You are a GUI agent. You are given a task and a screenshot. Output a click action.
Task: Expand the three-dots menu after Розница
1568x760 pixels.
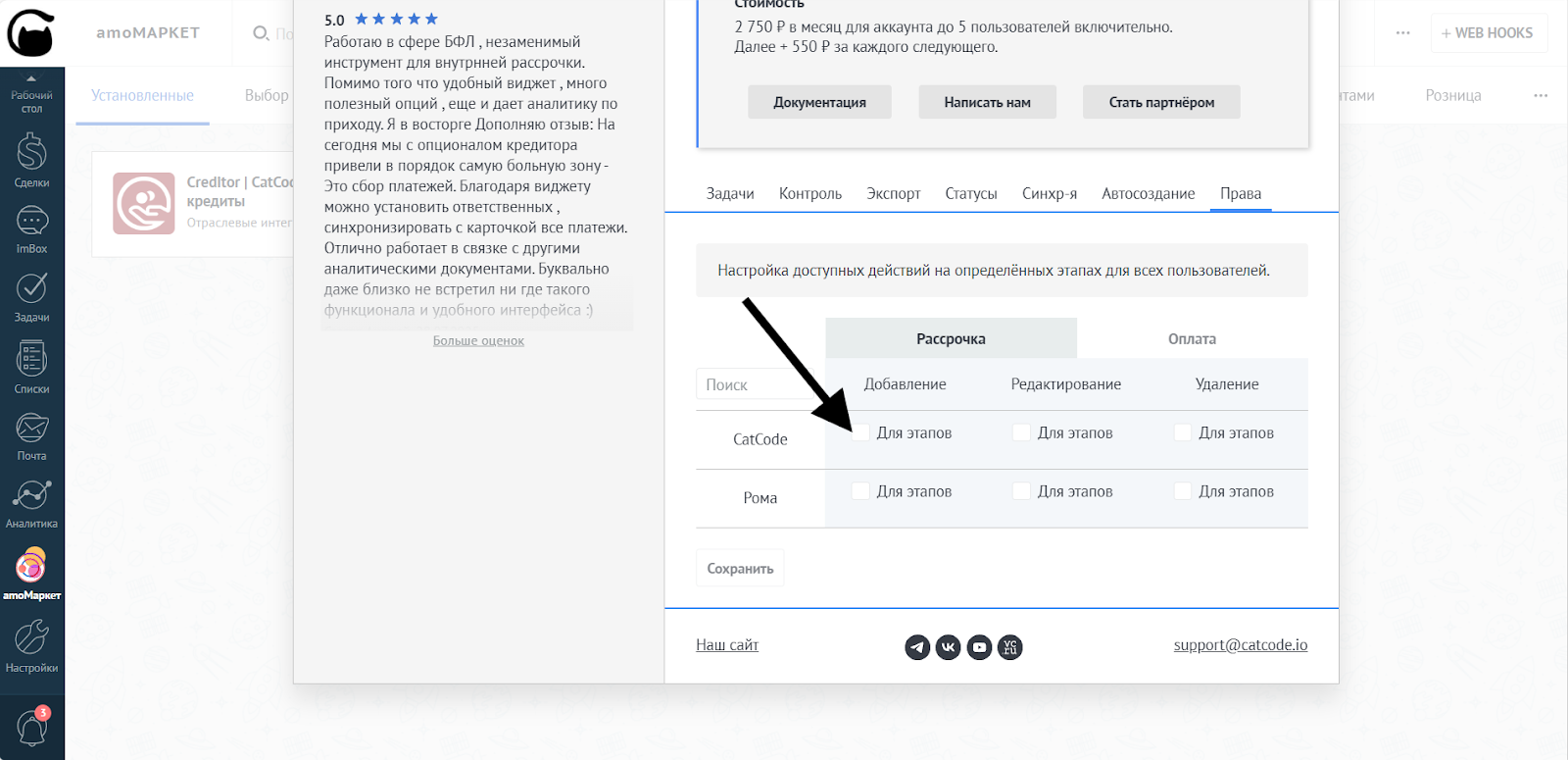1540,96
